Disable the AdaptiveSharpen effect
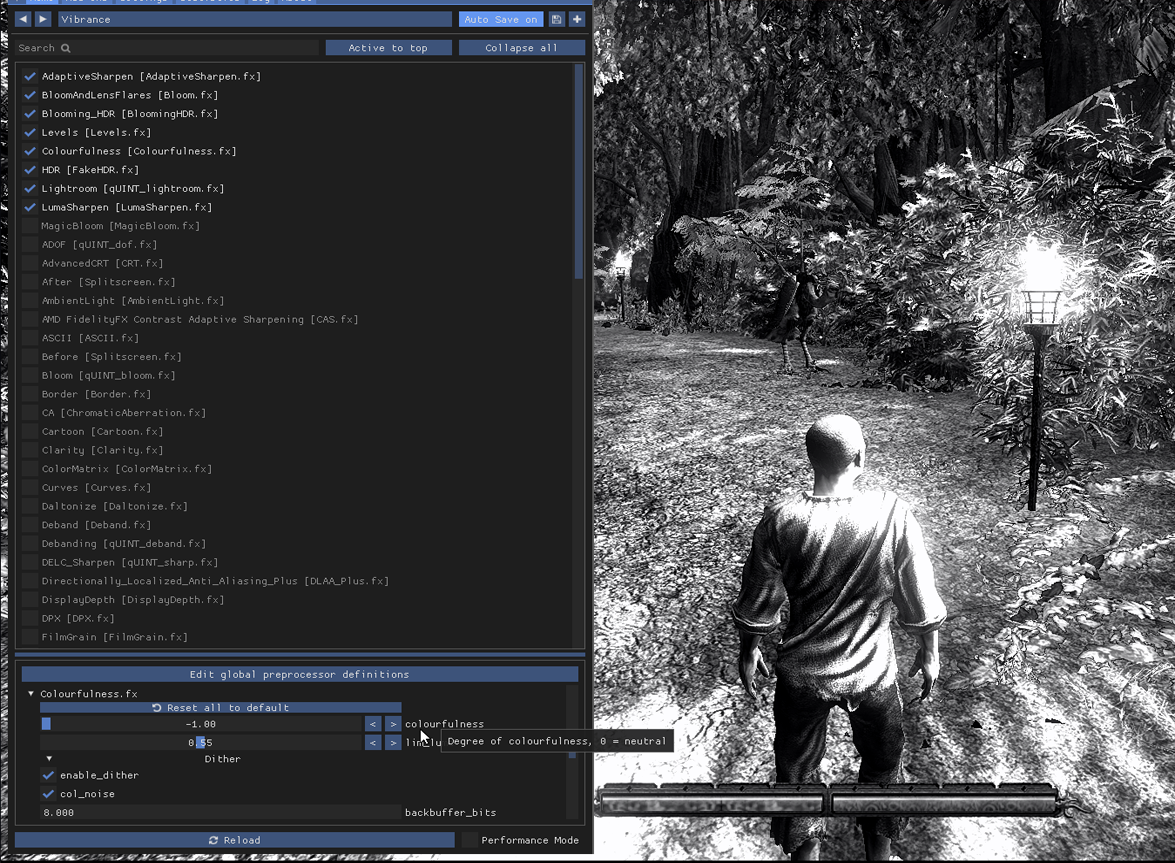This screenshot has width=1175, height=863. click(x=30, y=76)
